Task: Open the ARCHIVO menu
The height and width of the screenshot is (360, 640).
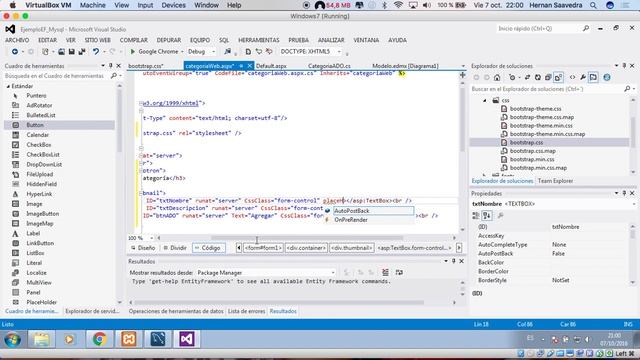Action: pyautogui.click(x=17, y=40)
